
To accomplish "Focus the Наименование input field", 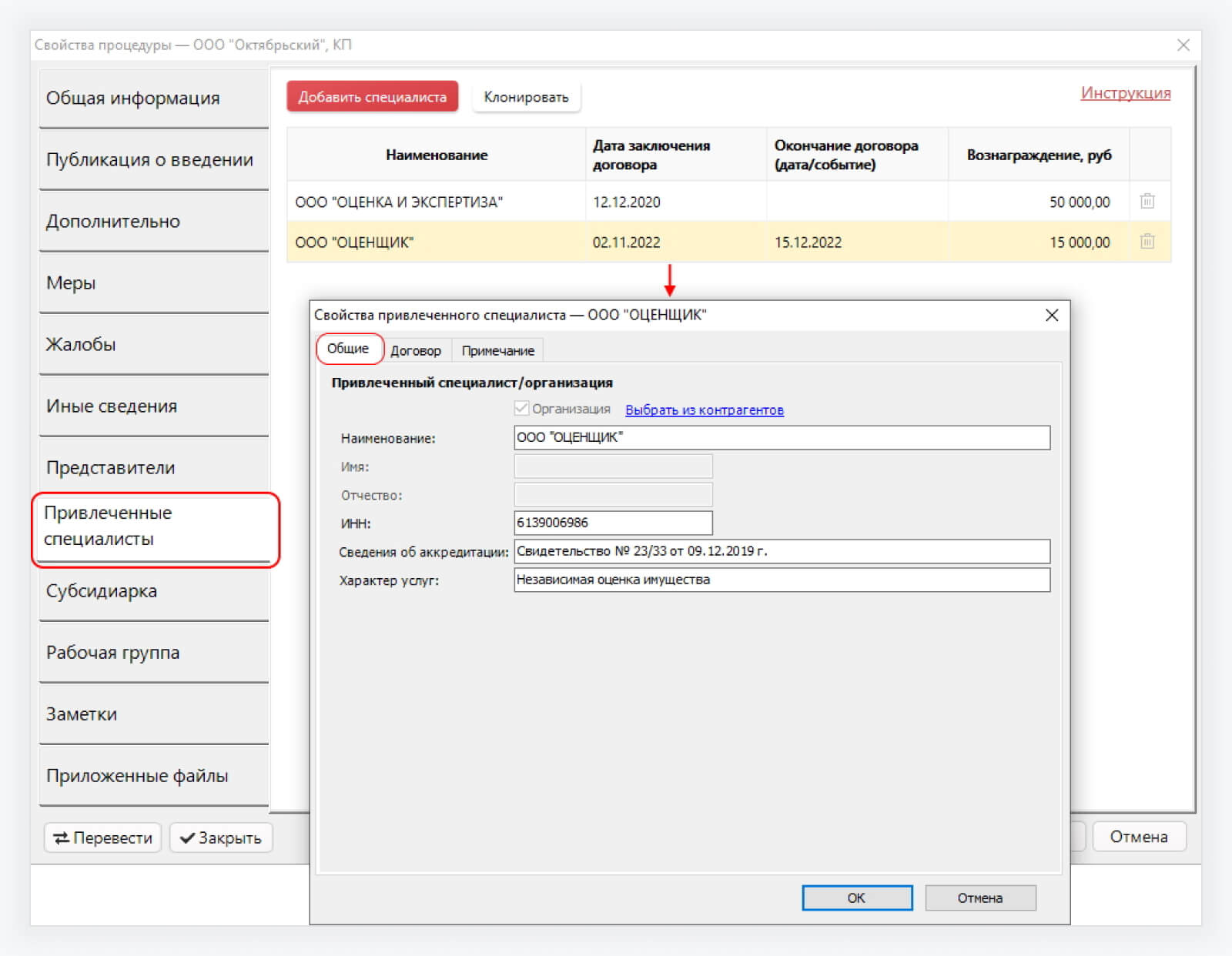I will [x=782, y=437].
